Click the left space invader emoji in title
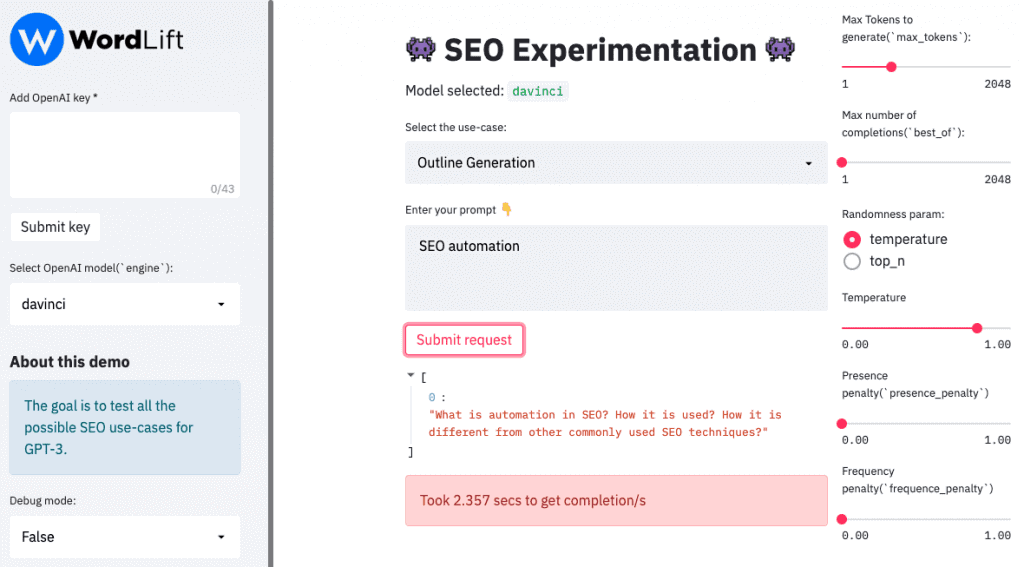 421,50
